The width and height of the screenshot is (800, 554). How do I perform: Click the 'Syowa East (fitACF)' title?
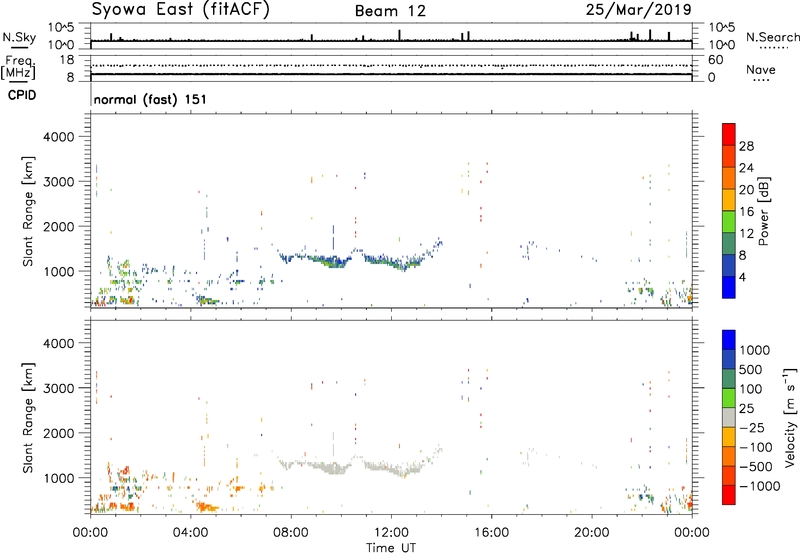click(x=180, y=10)
